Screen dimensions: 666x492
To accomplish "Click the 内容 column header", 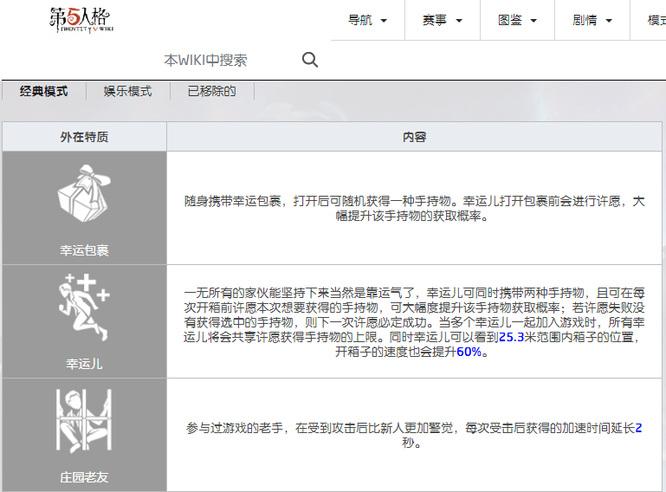I will 414,137.
